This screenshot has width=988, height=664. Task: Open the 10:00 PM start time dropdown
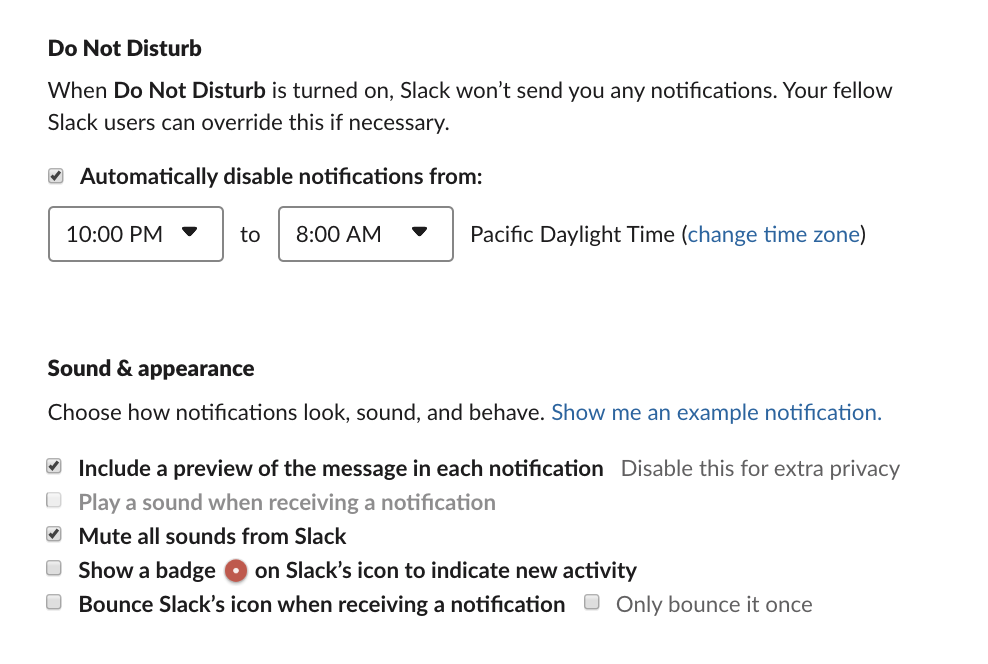pyautogui.click(x=135, y=234)
